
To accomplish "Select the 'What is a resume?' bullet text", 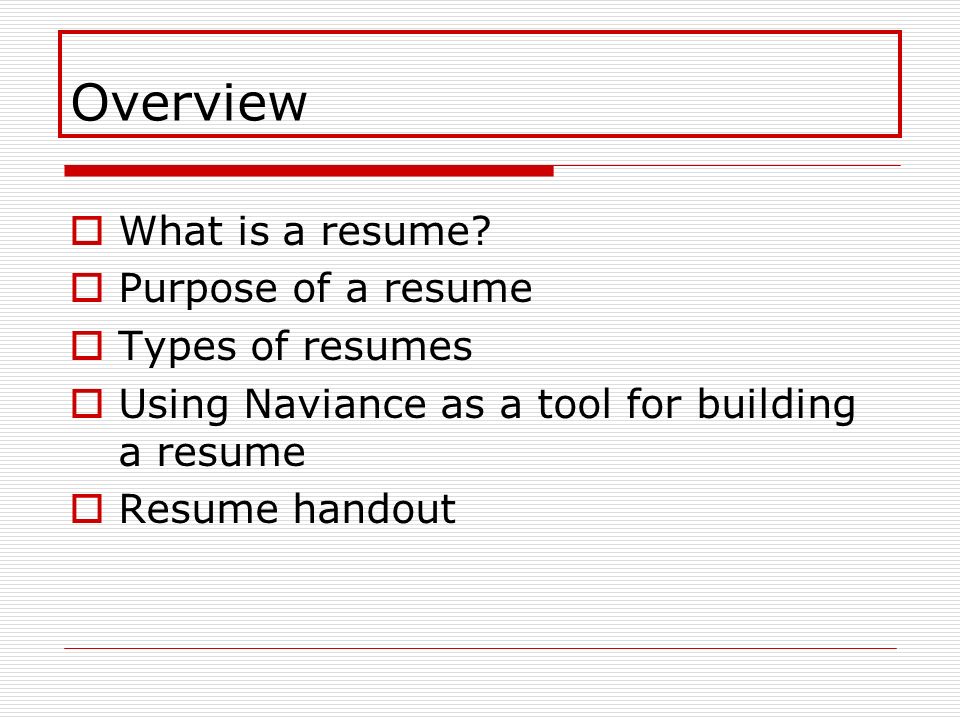I will coord(305,231).
